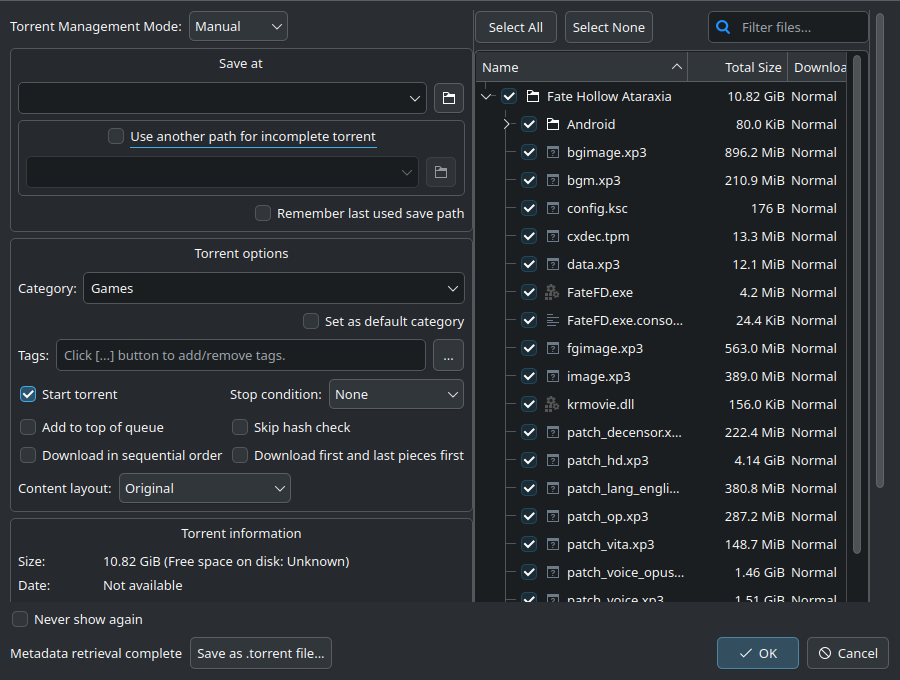Click the incomplete torrent path folder icon
The width and height of the screenshot is (900, 680).
point(441,172)
